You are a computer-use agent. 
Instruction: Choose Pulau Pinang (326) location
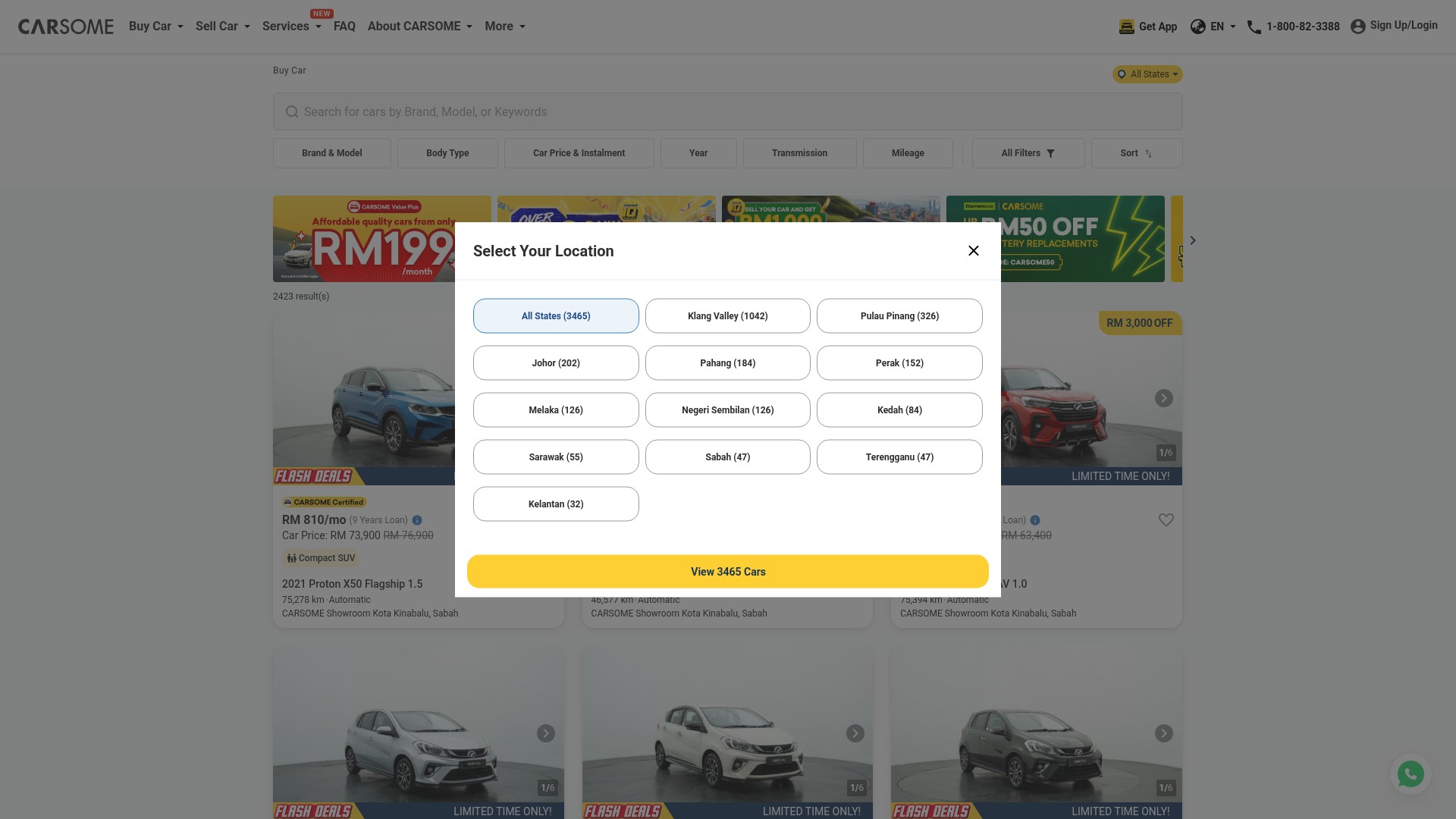tap(899, 315)
